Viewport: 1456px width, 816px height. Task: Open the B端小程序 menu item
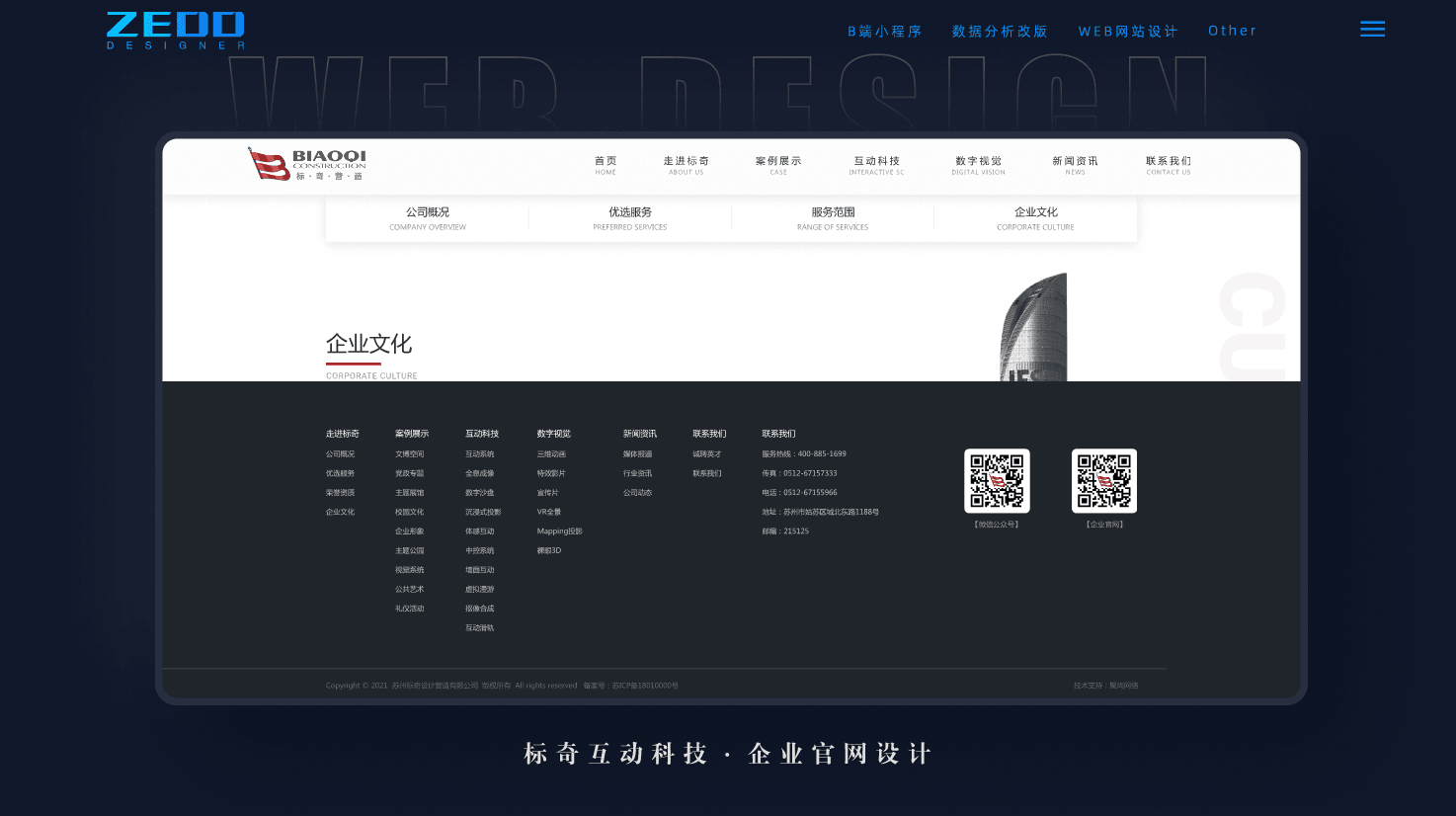885,32
